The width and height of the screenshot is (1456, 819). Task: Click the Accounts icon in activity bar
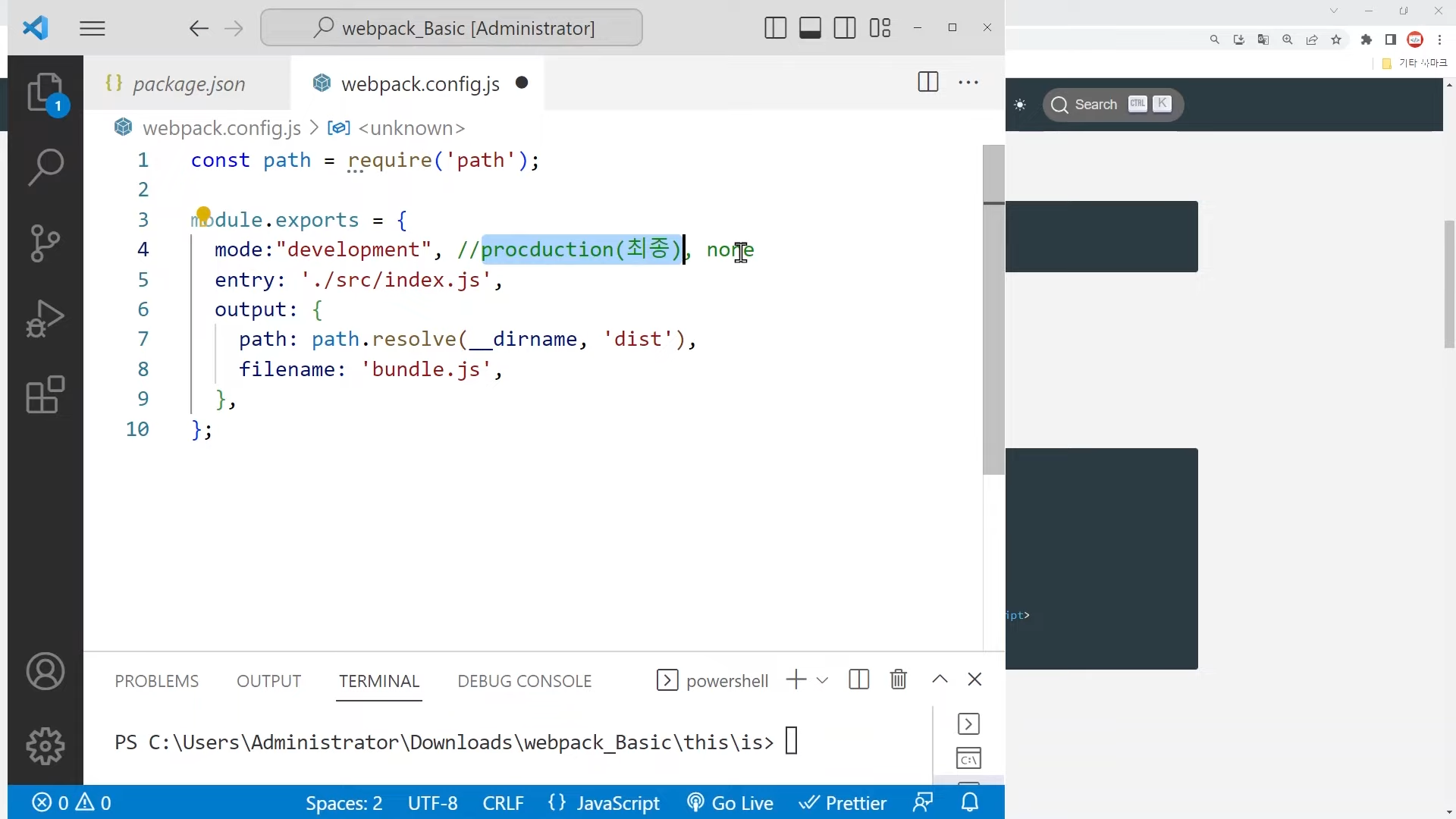(45, 672)
